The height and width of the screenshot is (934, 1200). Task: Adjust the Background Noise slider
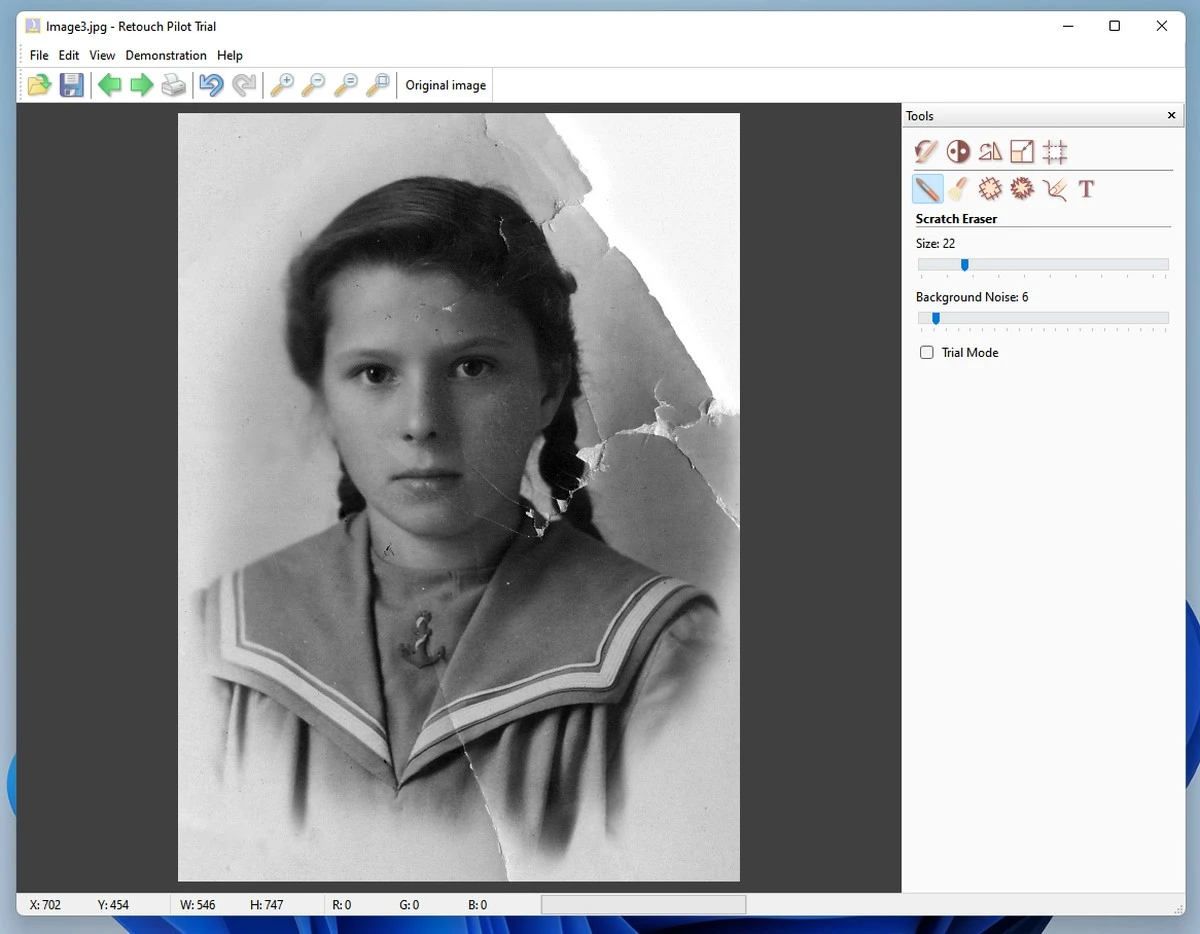(x=935, y=318)
